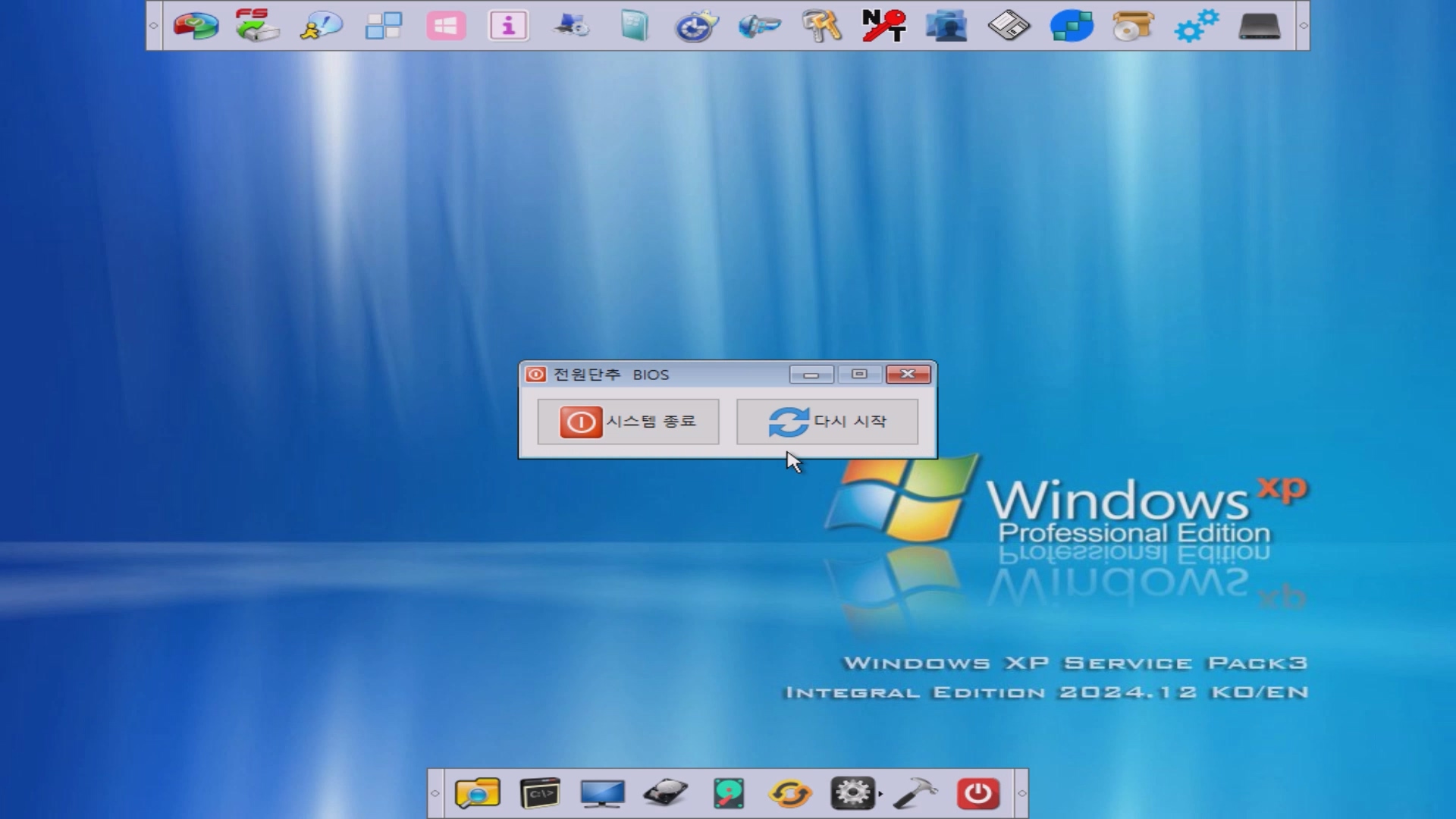Open the hammer tool icon in bottom dock
1456x819 pixels.
pyautogui.click(x=915, y=794)
